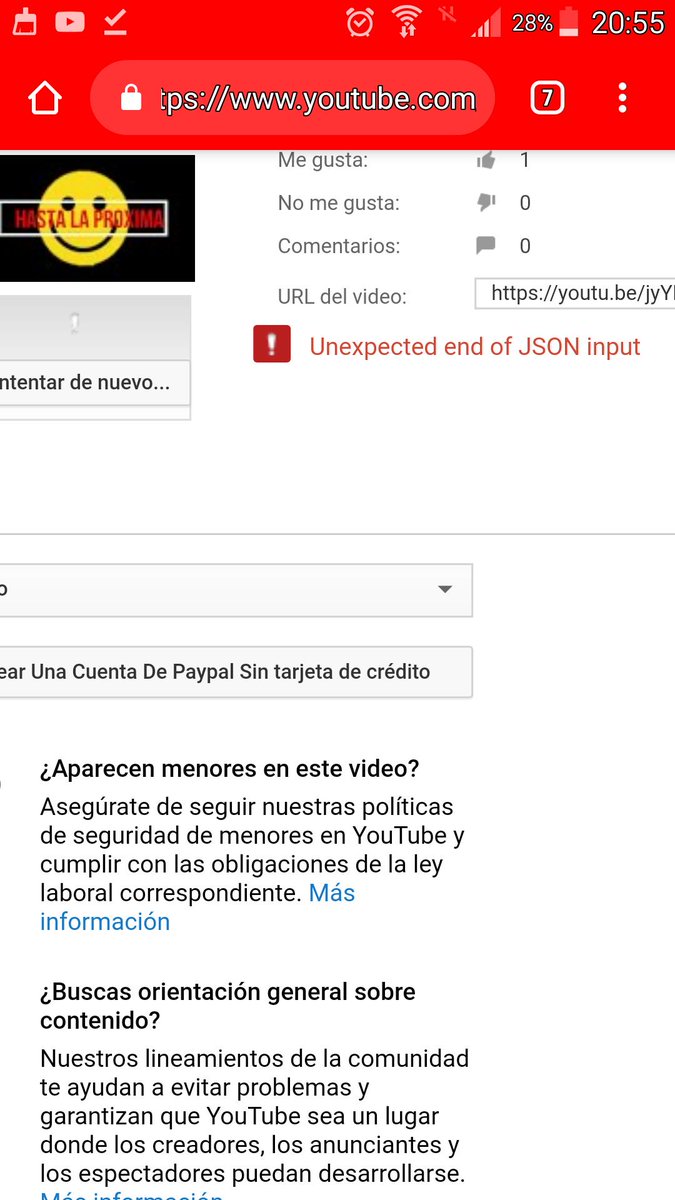
Task: Tap the alarm clock status icon
Action: coord(360,21)
